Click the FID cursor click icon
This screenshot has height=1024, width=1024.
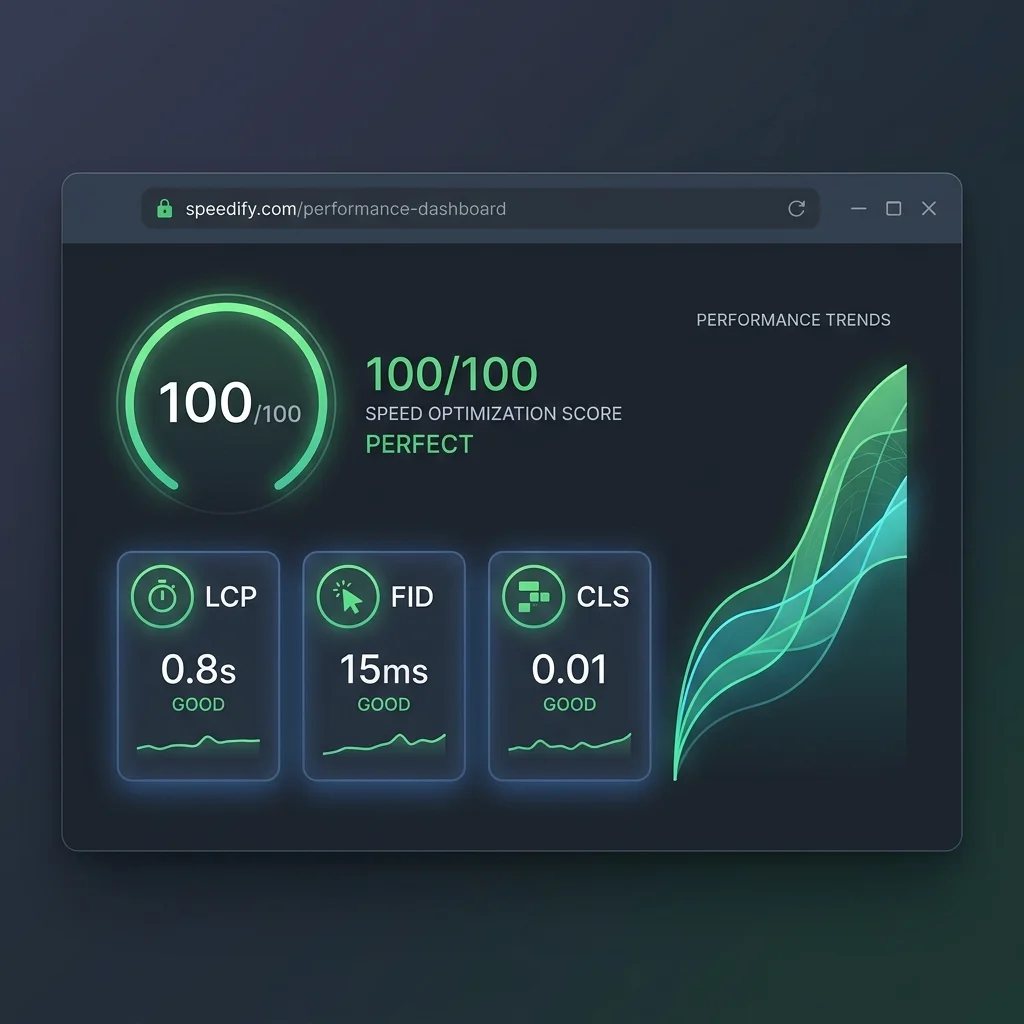[348, 596]
